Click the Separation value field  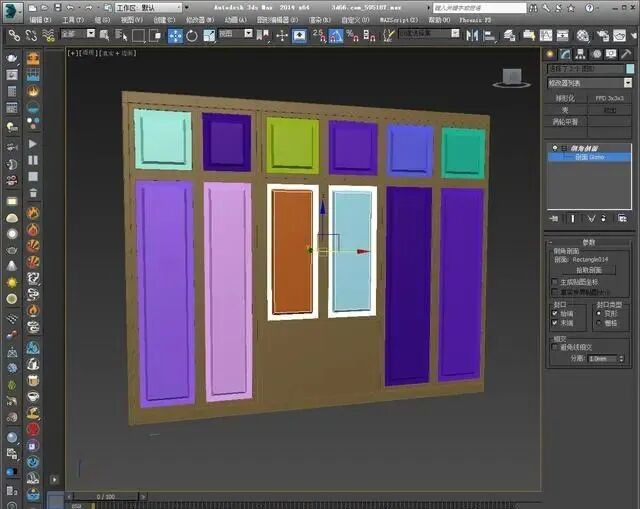(x=603, y=359)
